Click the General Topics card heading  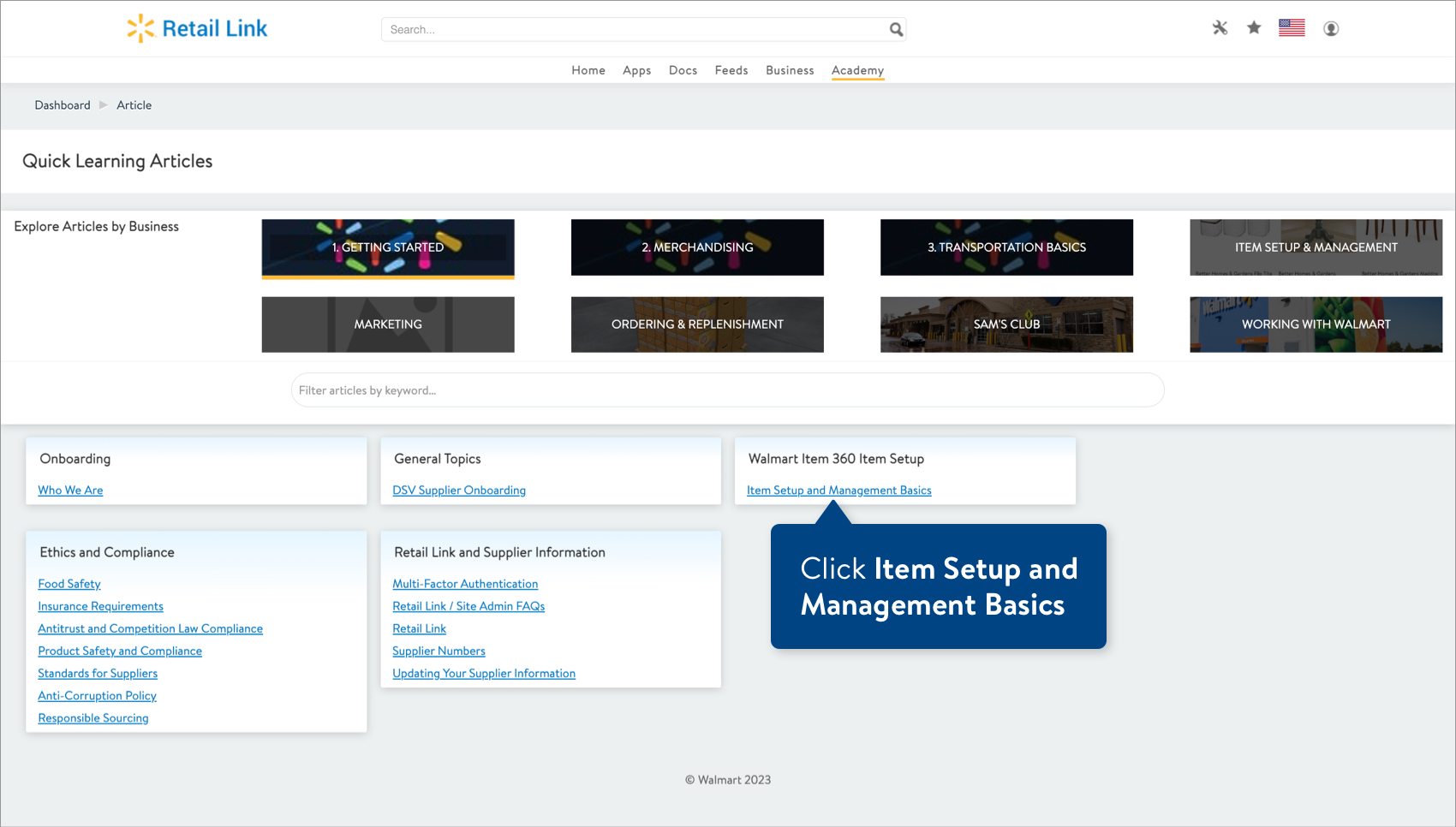point(438,459)
